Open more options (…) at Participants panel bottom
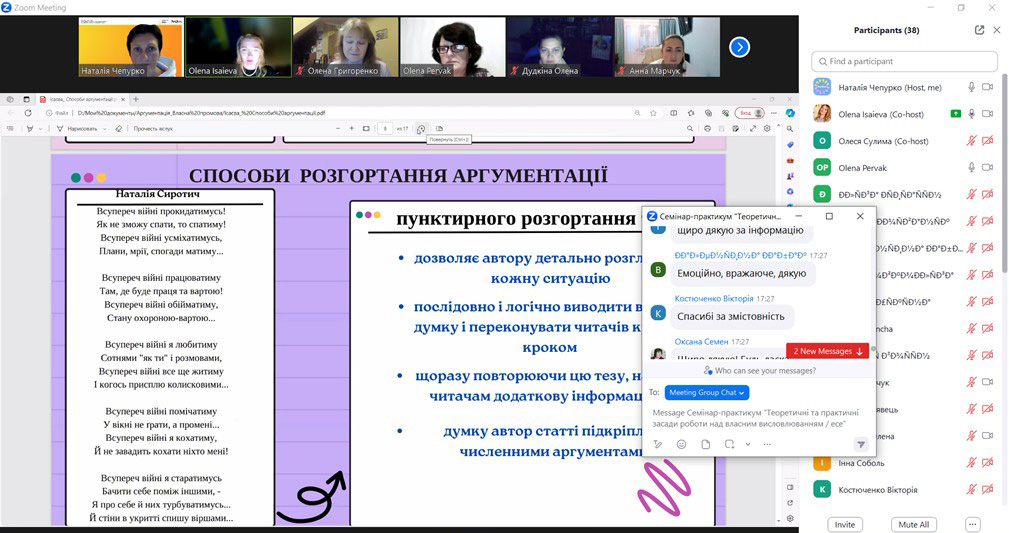The width and height of the screenshot is (1009, 533). [x=973, y=525]
